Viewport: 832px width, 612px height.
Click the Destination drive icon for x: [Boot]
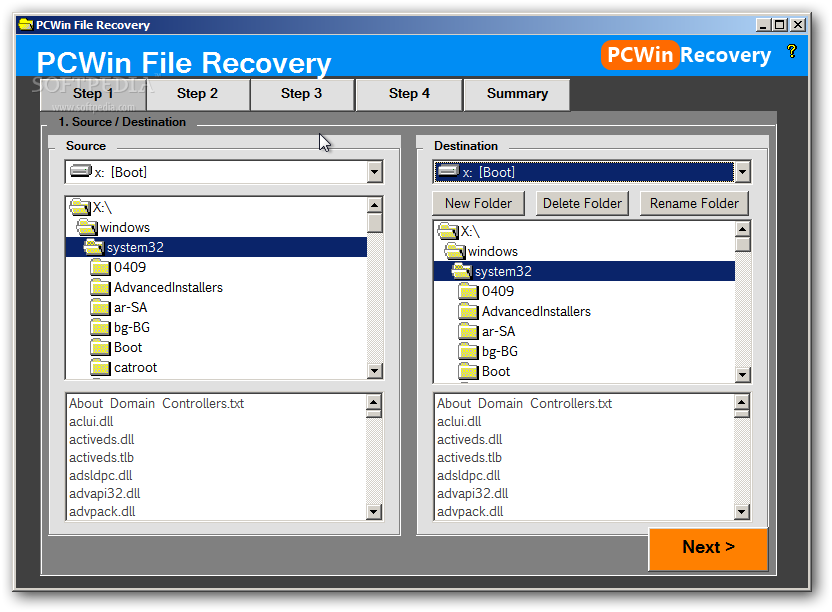point(449,171)
